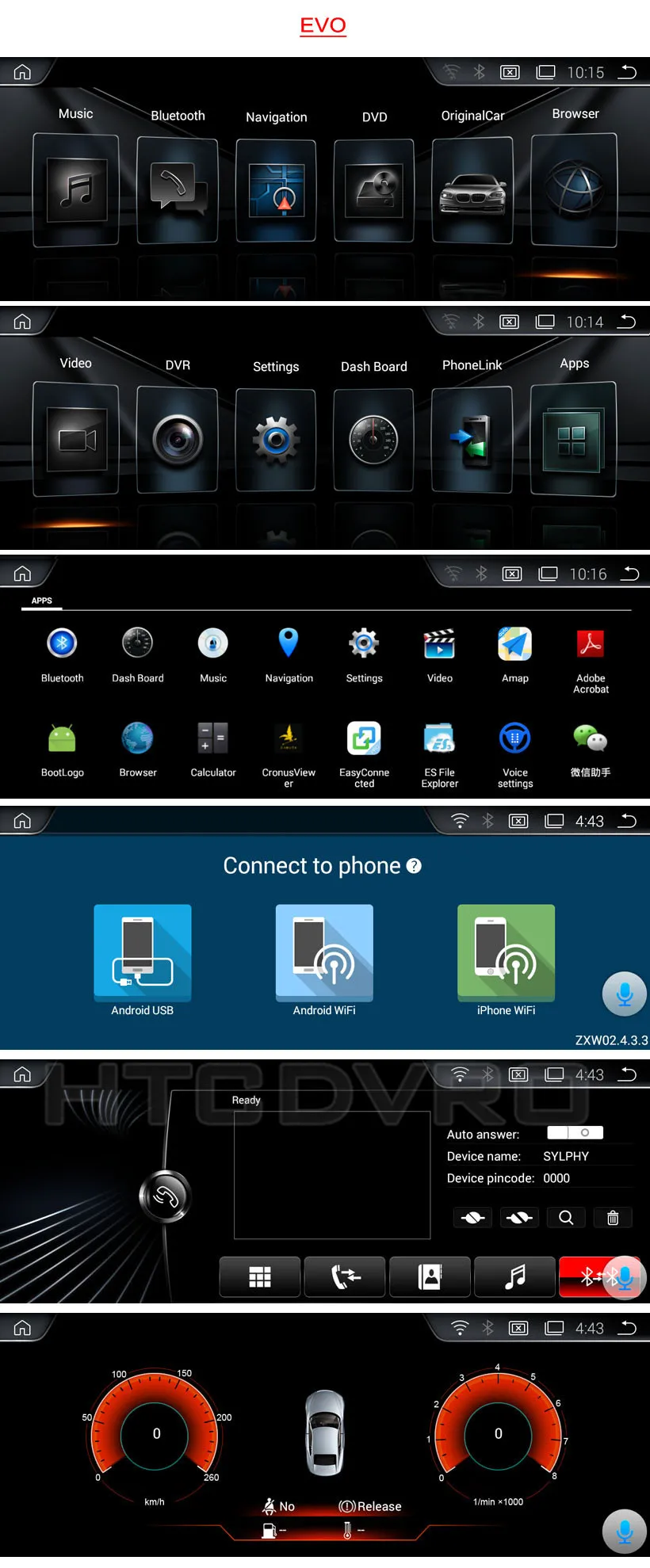Click the disconnect device button
The height and width of the screenshot is (1568, 650).
coord(520,1218)
